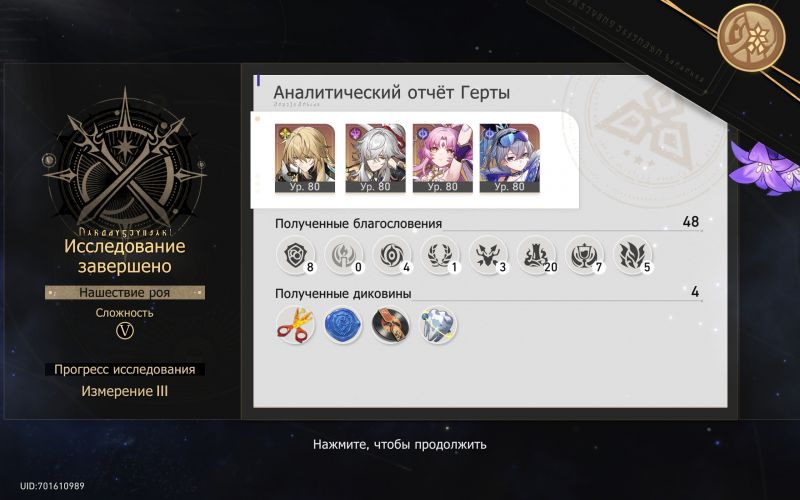Image resolution: width=800 pixels, height=500 pixels.
Task: Click 'Нажмите, чтобы продолжить' to continue
Action: (x=399, y=444)
